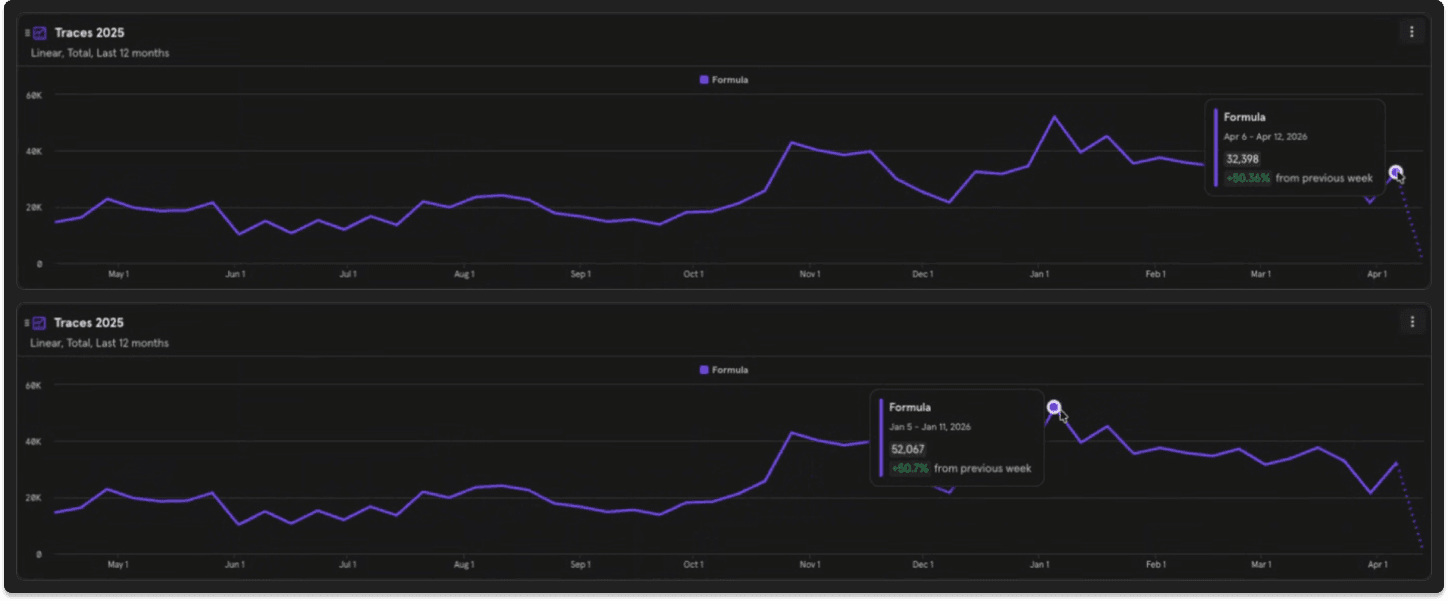
Task: Grab the top panel's drag handle
Action: pyautogui.click(x=27, y=33)
